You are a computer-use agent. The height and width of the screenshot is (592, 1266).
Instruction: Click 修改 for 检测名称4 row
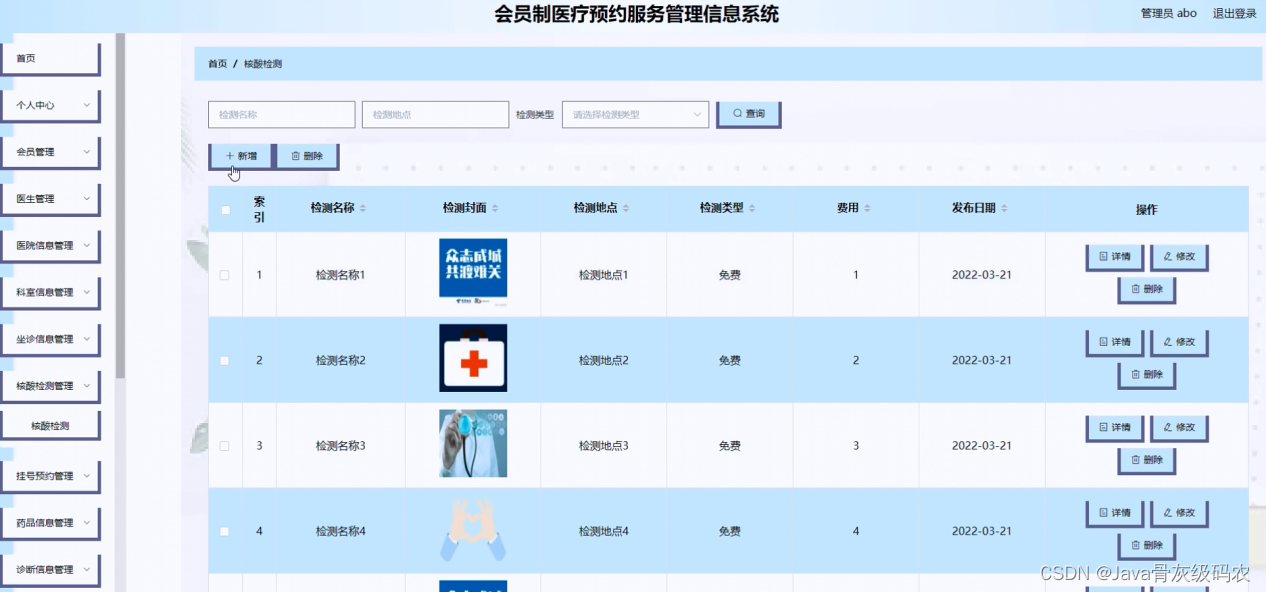(x=1179, y=513)
